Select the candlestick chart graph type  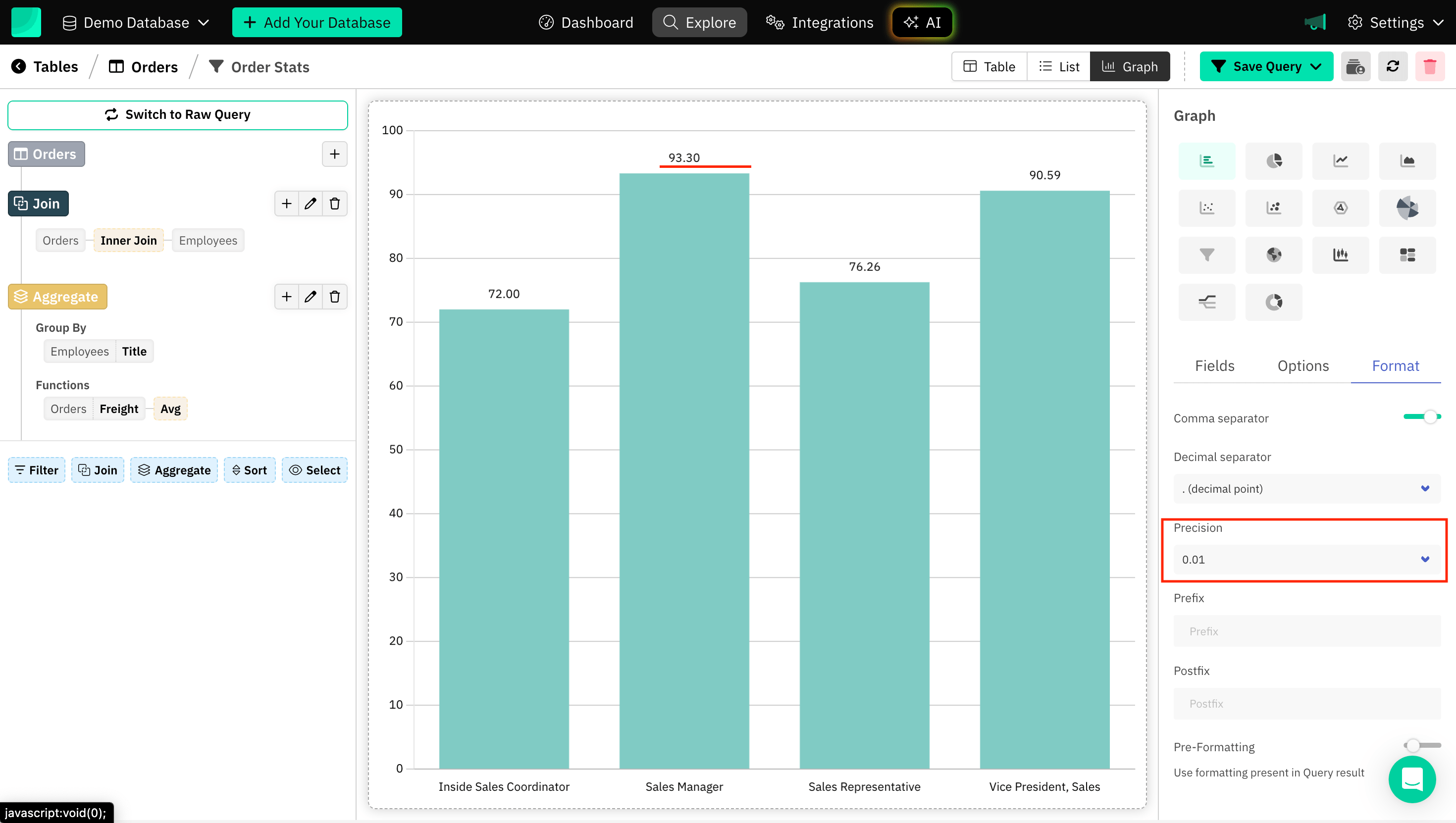click(x=1341, y=255)
